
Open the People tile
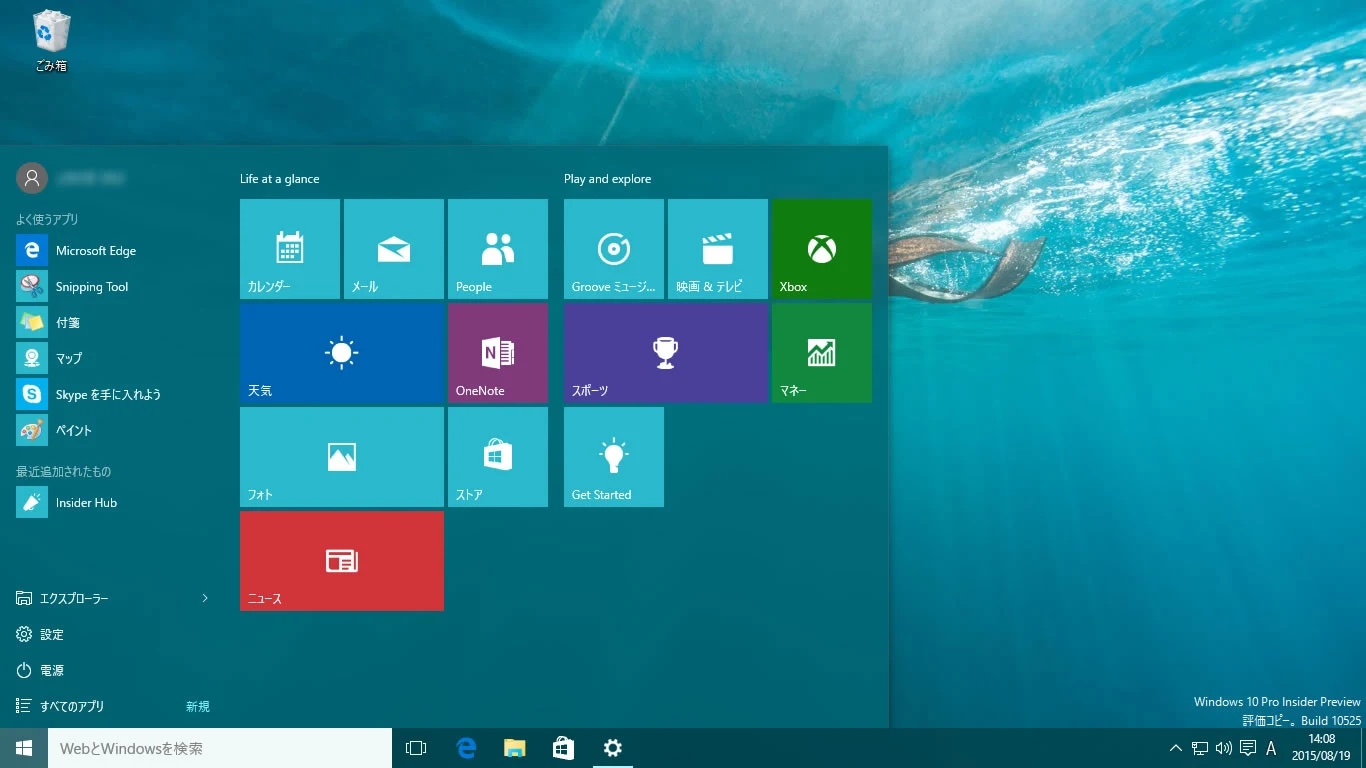[498, 249]
